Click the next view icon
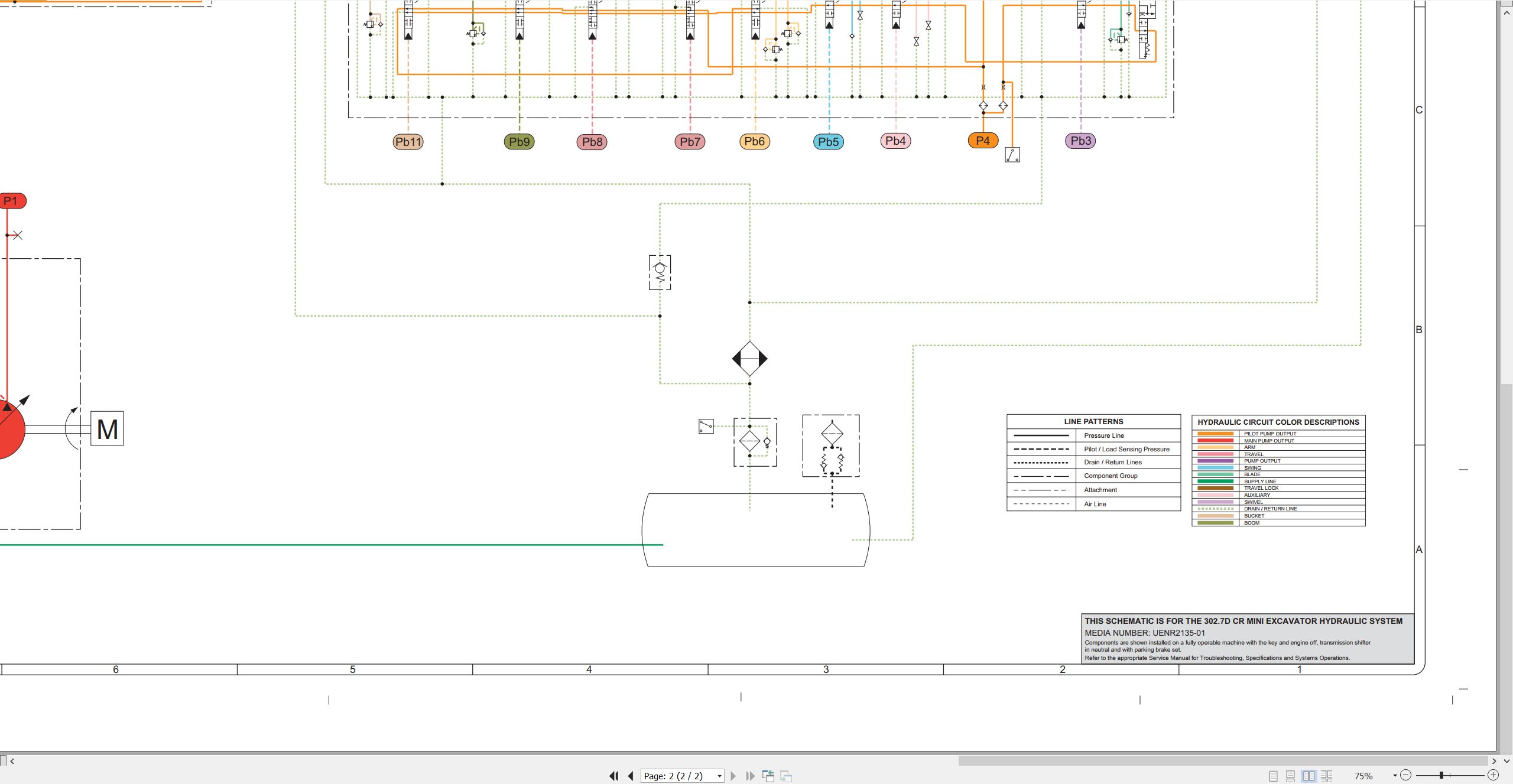Image resolution: width=1513 pixels, height=784 pixels. 786,776
